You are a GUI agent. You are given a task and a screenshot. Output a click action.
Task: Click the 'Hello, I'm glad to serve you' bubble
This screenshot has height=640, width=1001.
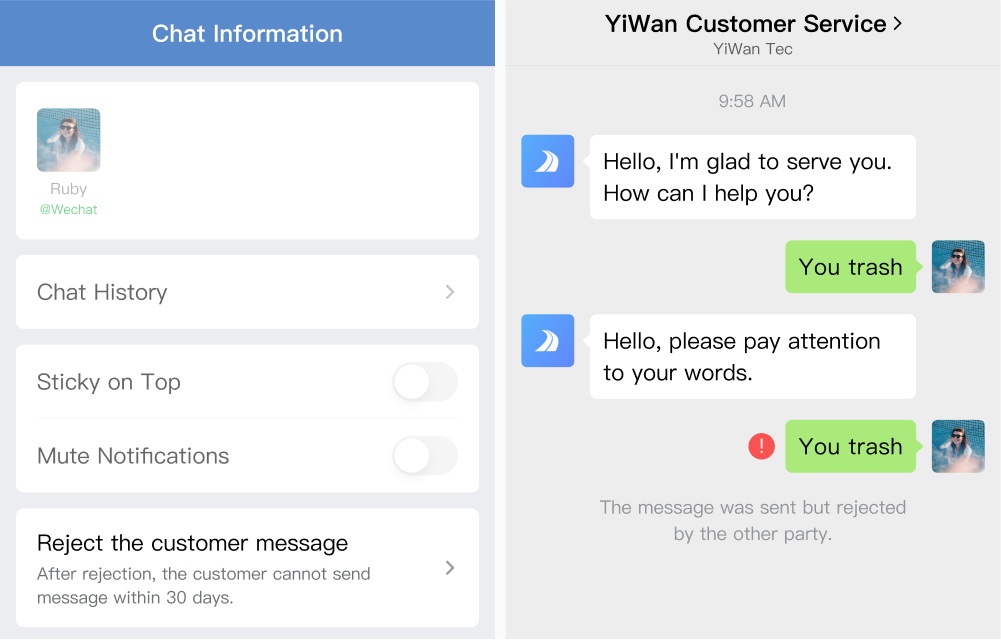[x=753, y=177]
